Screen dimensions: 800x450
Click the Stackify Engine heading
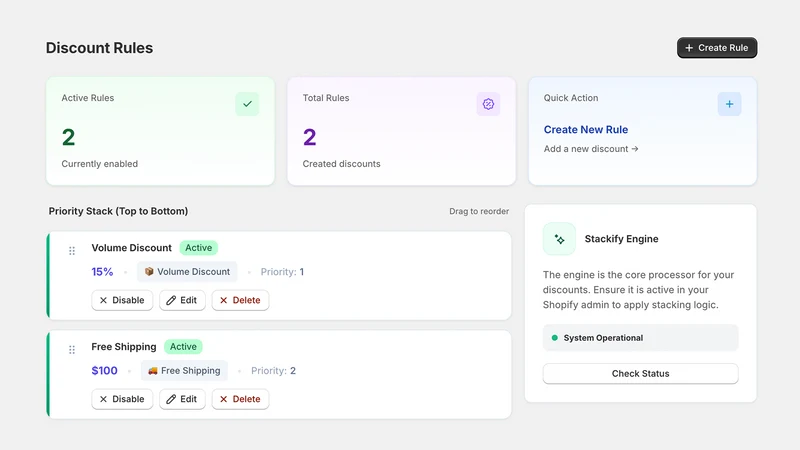621,239
